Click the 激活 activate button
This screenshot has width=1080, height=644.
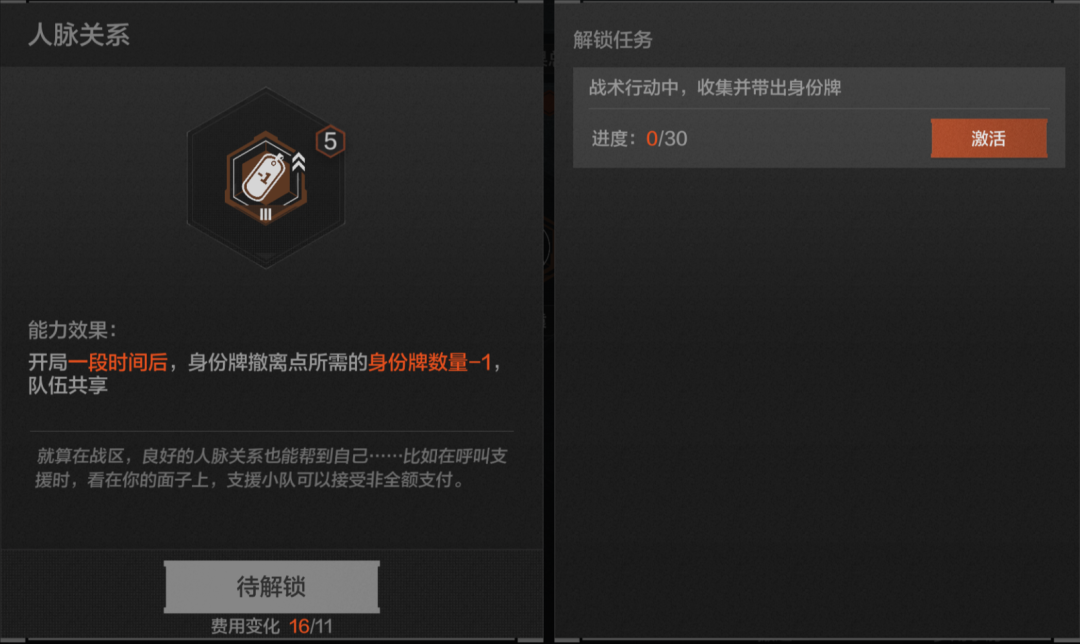(x=988, y=138)
